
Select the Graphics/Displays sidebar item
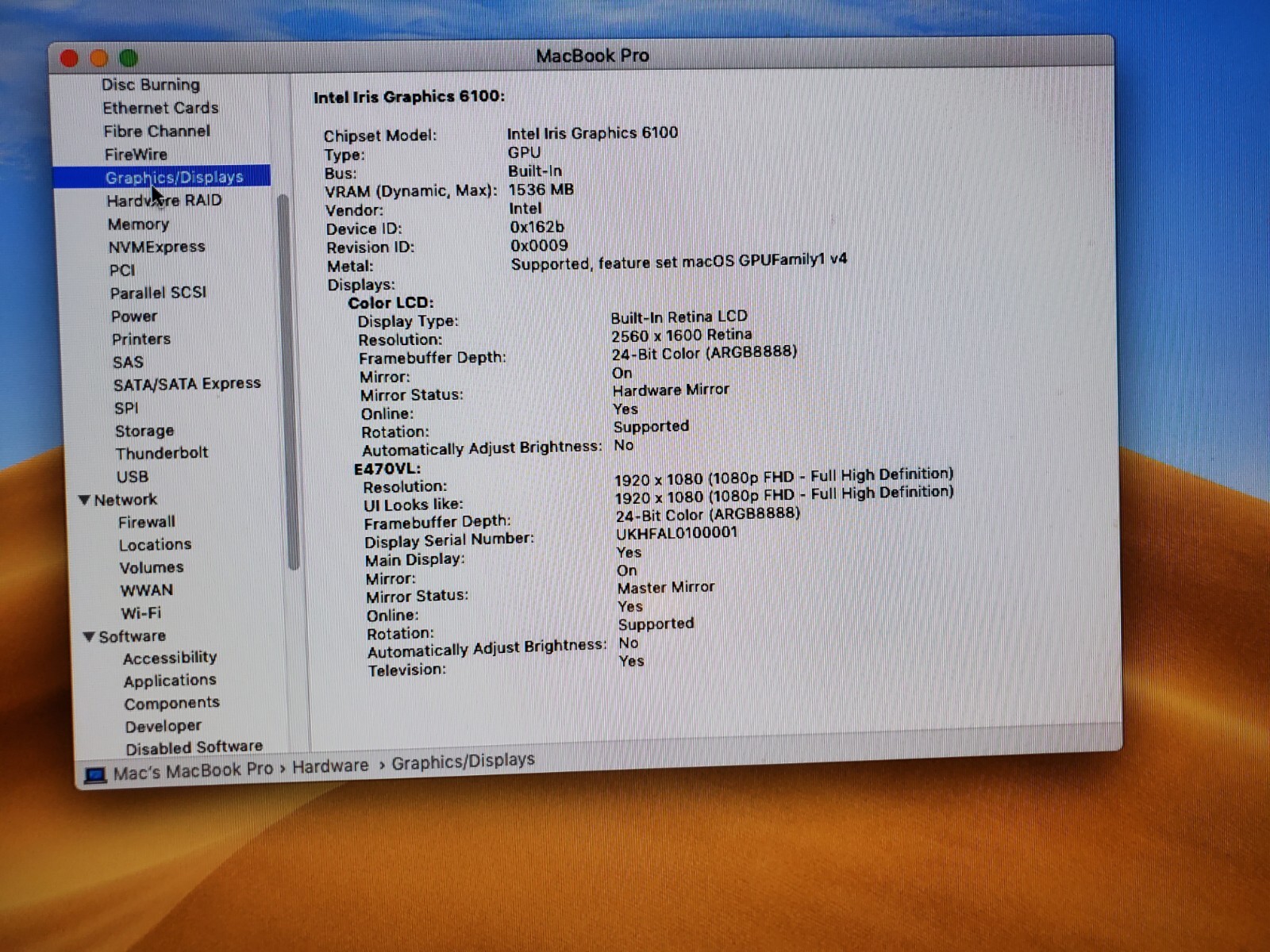point(162,177)
